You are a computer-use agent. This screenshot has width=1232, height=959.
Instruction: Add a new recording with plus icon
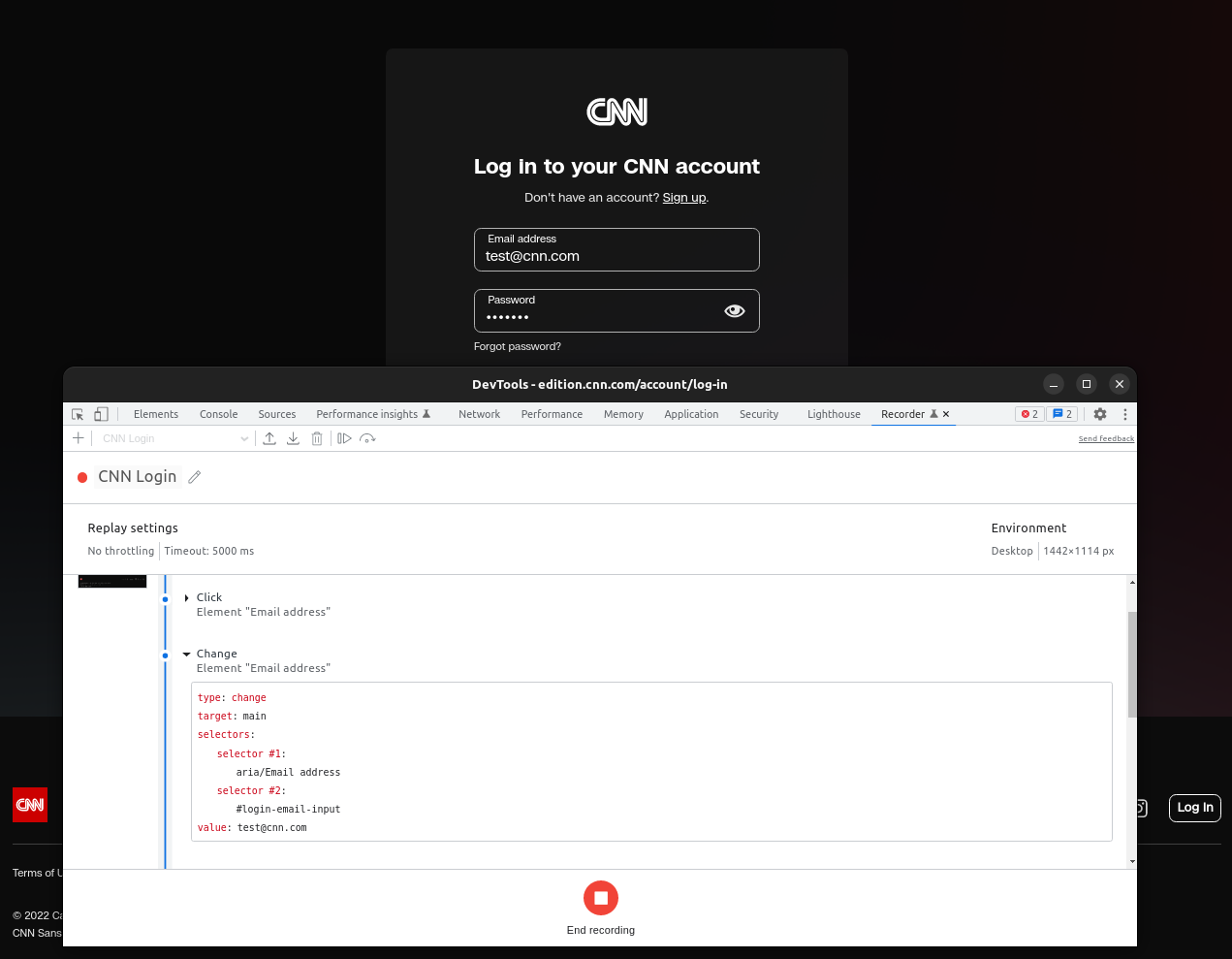(79, 438)
